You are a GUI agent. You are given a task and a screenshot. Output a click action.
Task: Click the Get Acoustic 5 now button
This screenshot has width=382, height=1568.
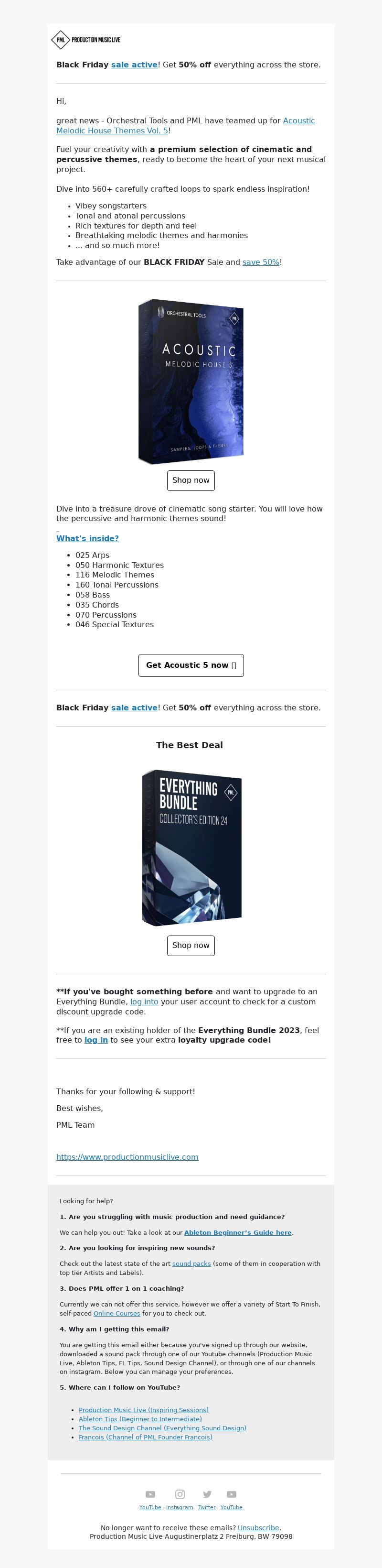pyautogui.click(x=191, y=665)
